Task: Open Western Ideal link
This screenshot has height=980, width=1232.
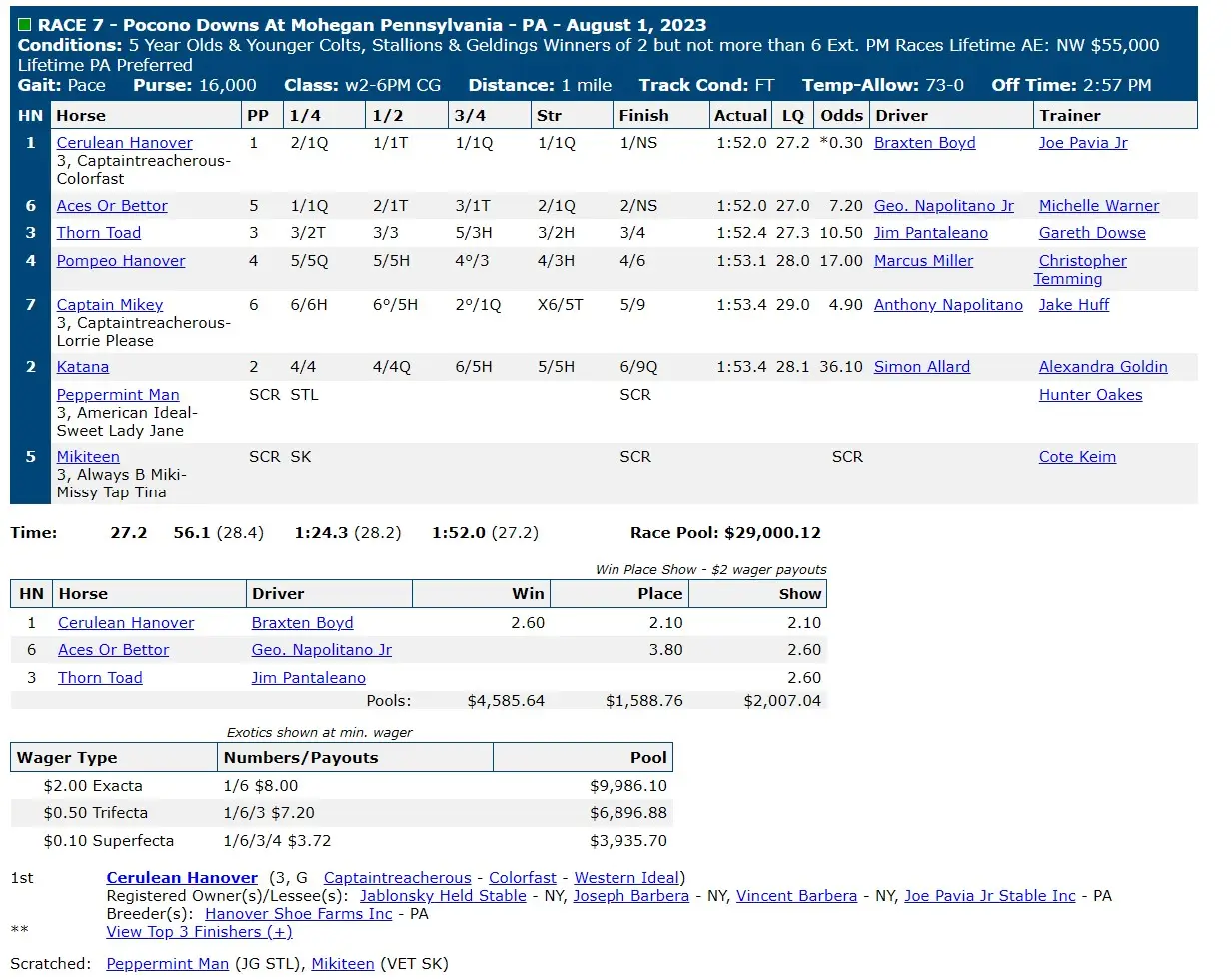Action: (627, 878)
